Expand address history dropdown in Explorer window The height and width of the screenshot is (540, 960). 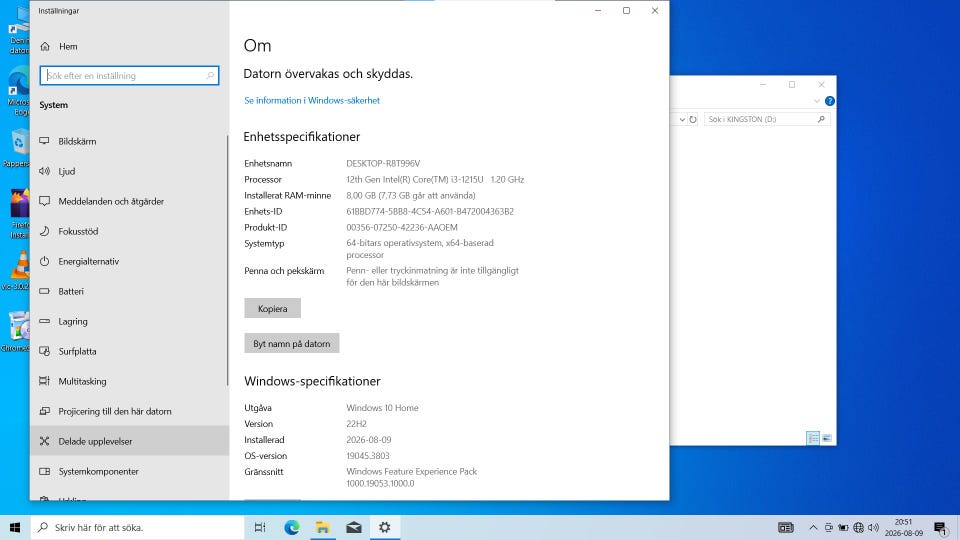coord(682,119)
